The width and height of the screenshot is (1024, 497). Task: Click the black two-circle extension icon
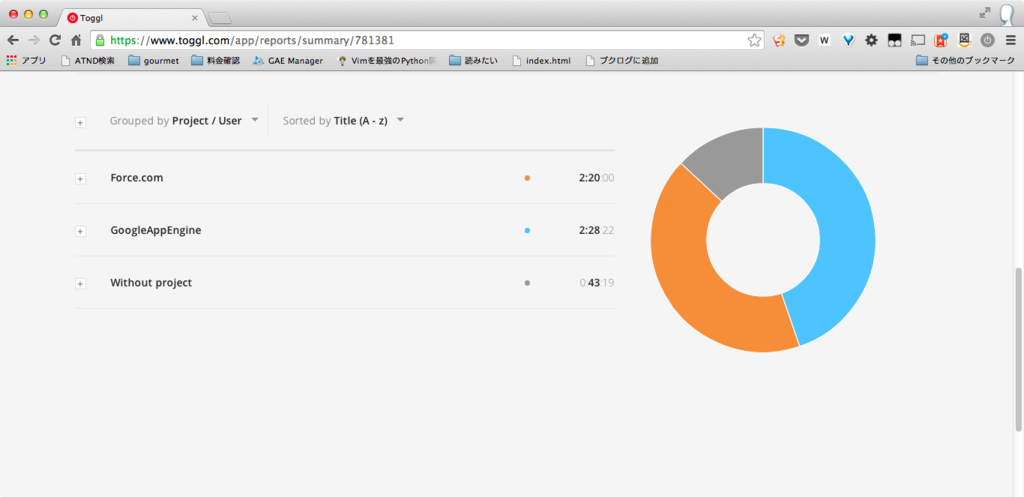895,40
